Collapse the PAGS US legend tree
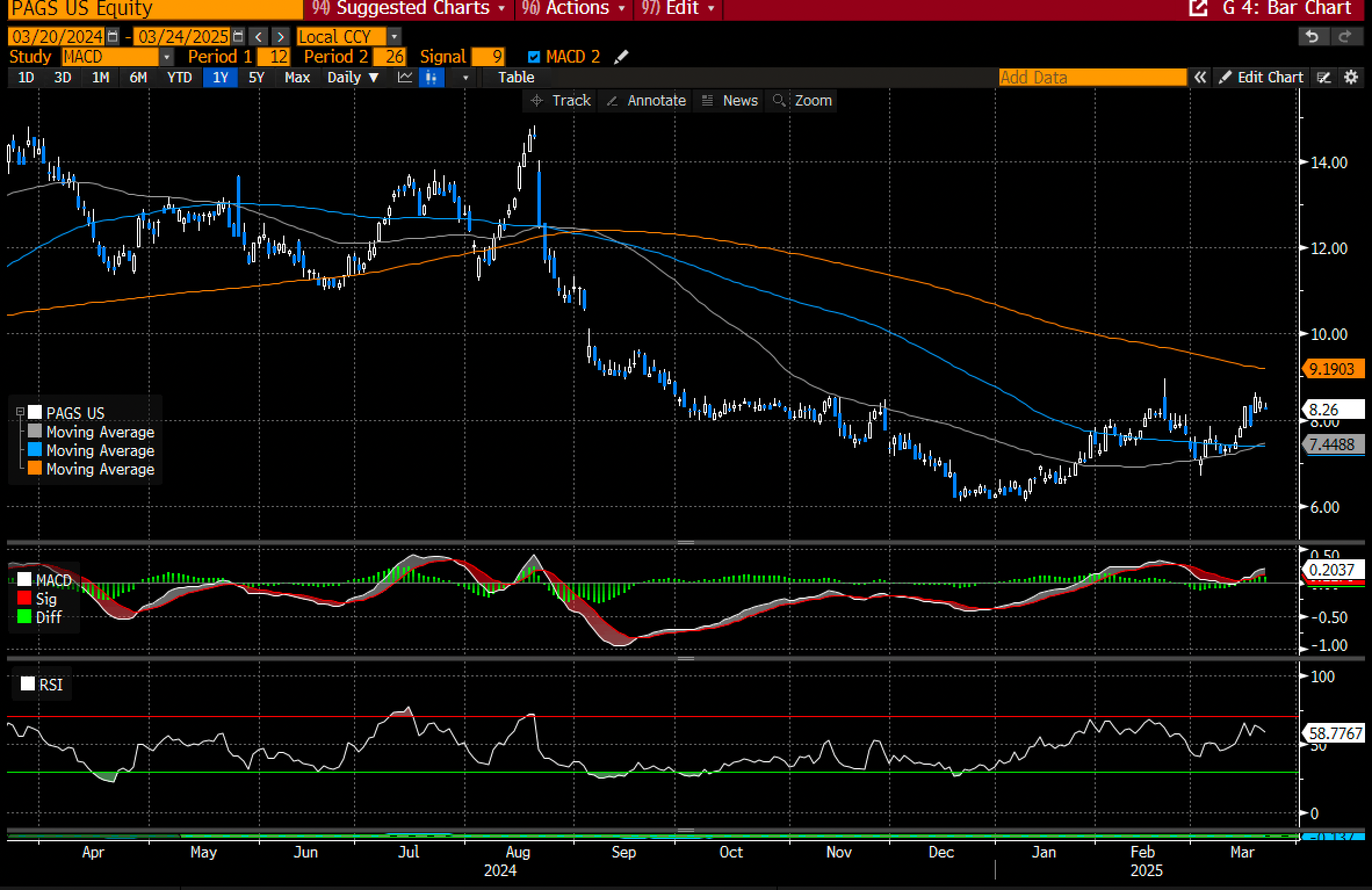This screenshot has width=1372, height=890. pos(20,412)
